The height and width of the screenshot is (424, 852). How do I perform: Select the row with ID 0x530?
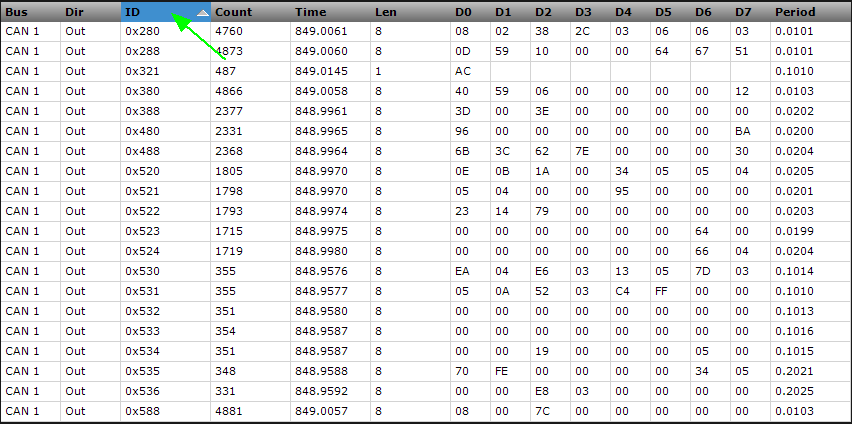(x=426, y=271)
